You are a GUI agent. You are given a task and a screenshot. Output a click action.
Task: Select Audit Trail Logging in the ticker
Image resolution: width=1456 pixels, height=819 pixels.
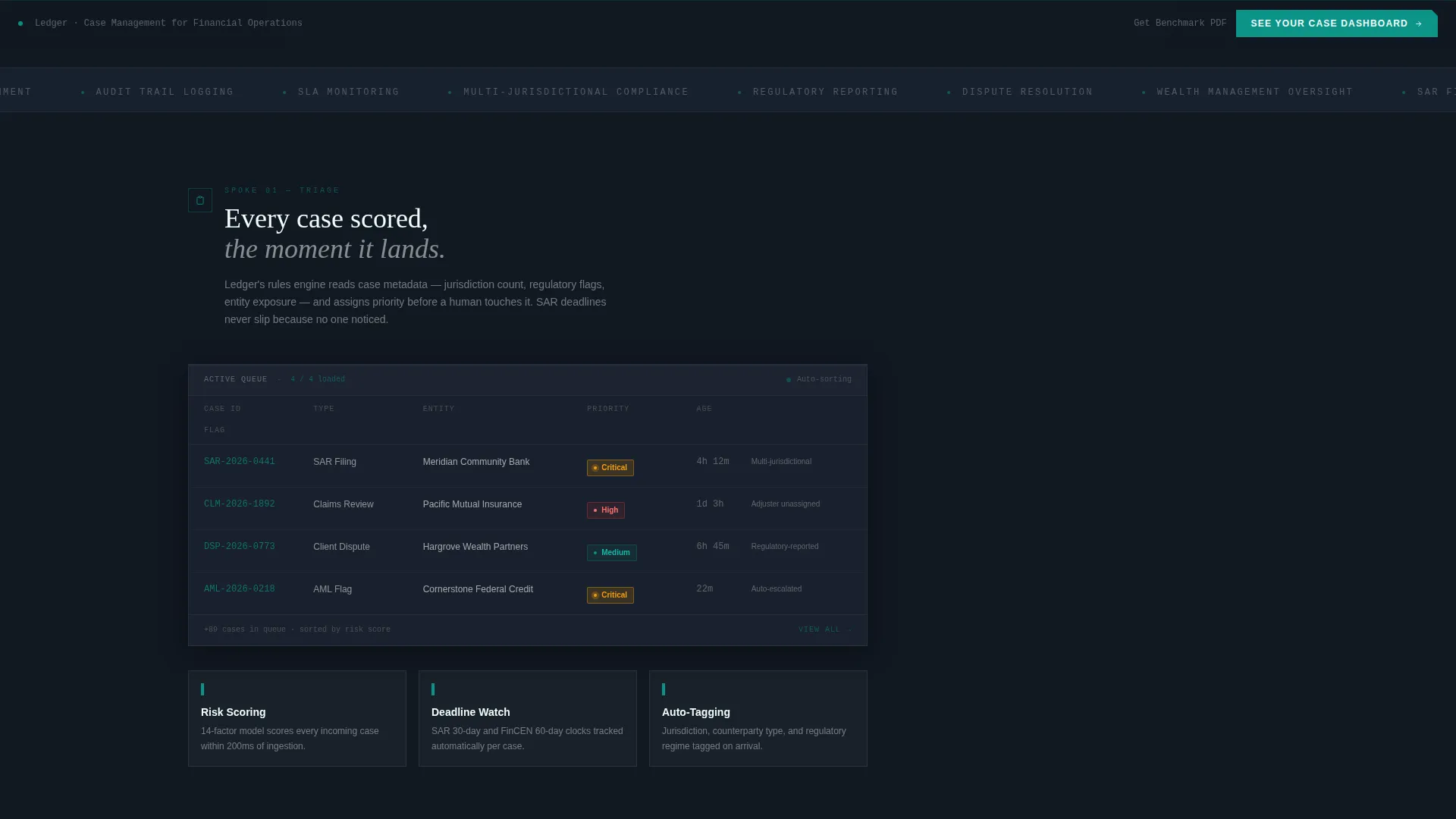click(165, 93)
